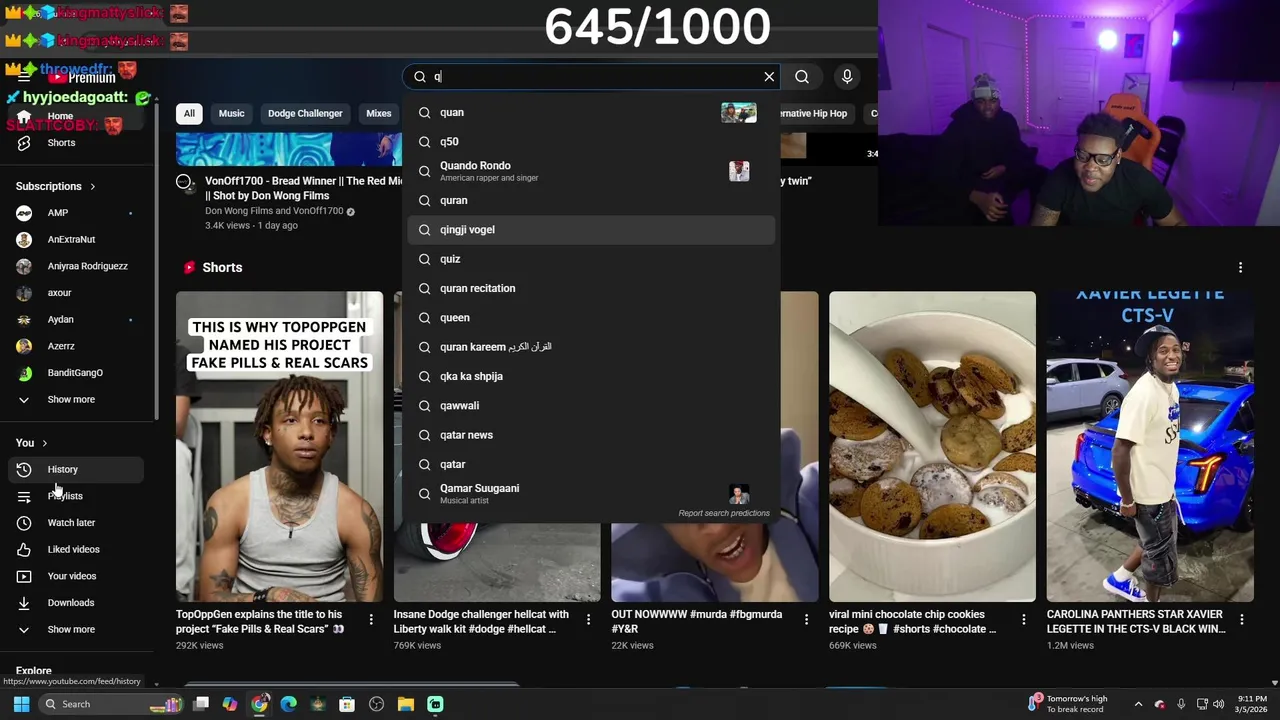This screenshot has width=1280, height=720.
Task: Pick the Qamar Suugaani artist suggestion
Action: [591, 494]
